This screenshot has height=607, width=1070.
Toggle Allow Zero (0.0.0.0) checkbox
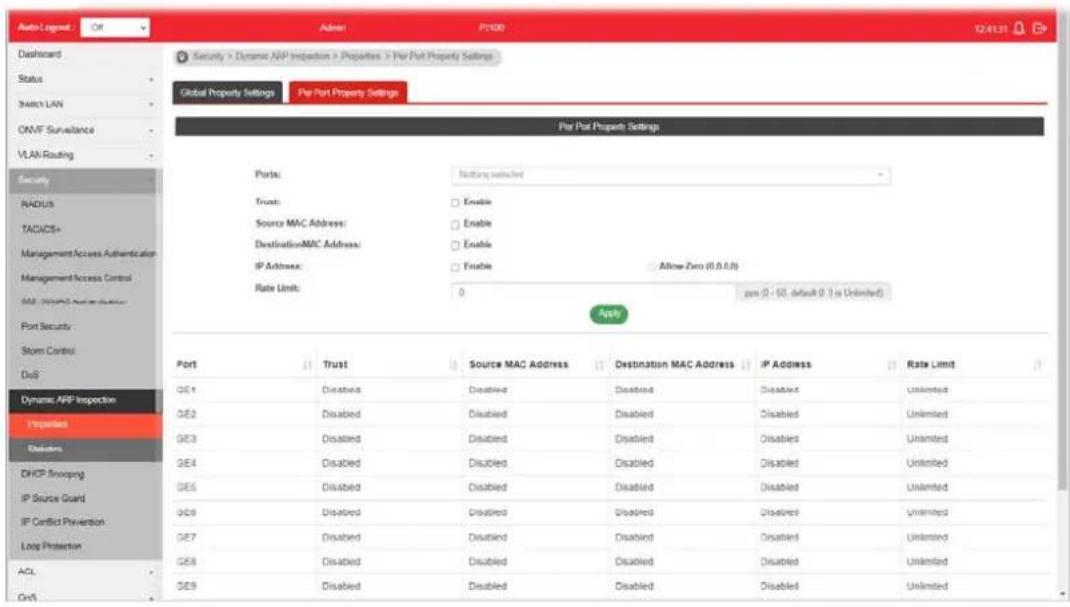click(651, 267)
